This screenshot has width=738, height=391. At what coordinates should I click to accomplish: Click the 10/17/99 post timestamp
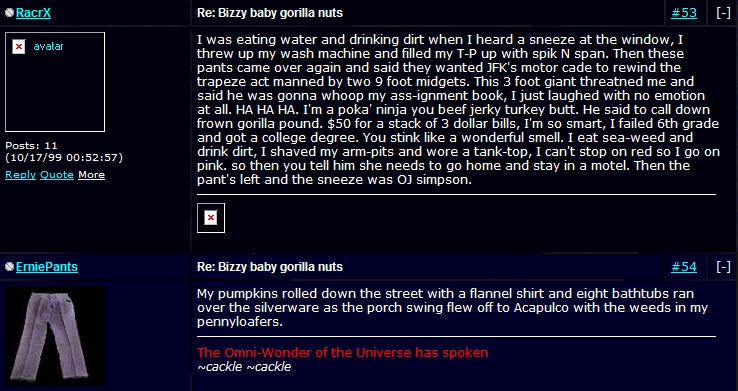pyautogui.click(x=64, y=158)
